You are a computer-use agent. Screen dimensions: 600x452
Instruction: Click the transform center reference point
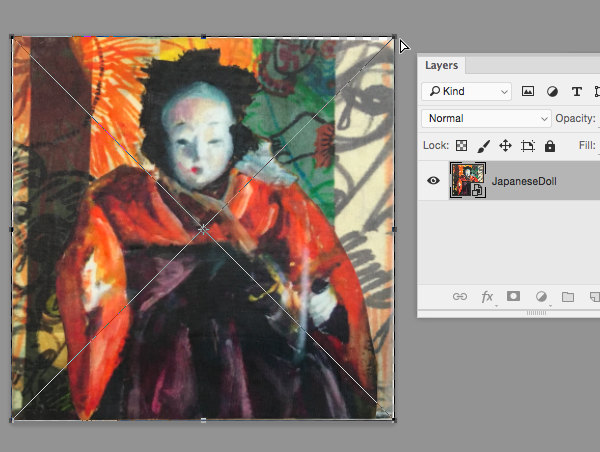click(203, 229)
